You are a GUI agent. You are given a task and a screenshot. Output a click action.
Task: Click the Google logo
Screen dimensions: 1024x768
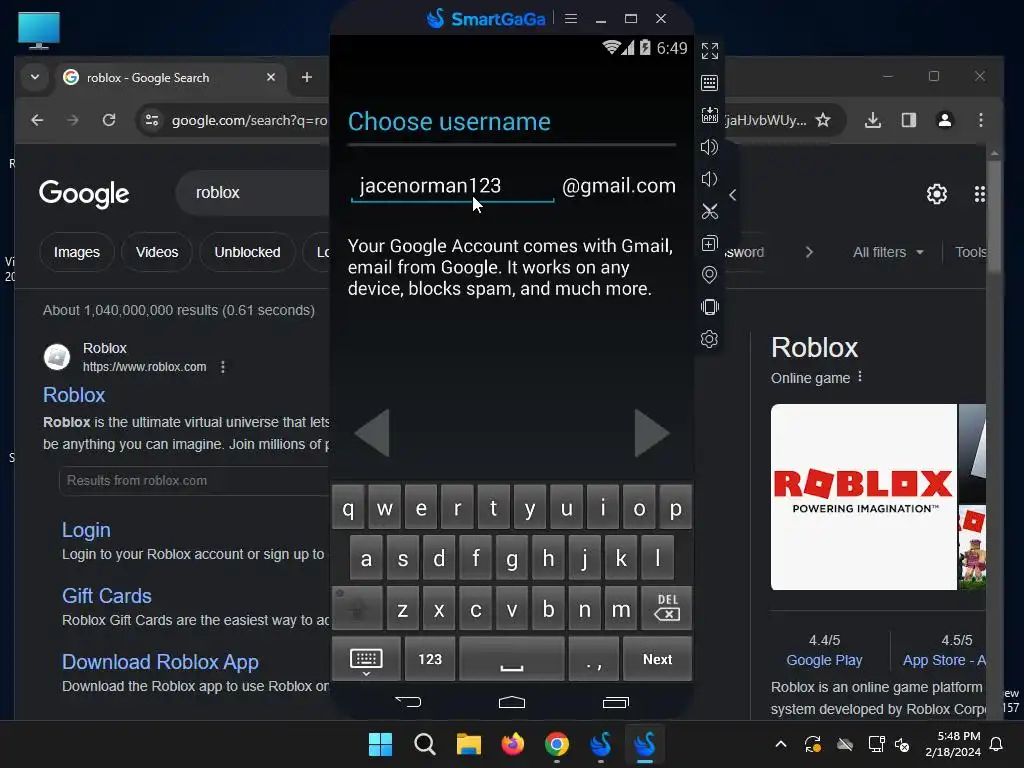(x=84, y=194)
